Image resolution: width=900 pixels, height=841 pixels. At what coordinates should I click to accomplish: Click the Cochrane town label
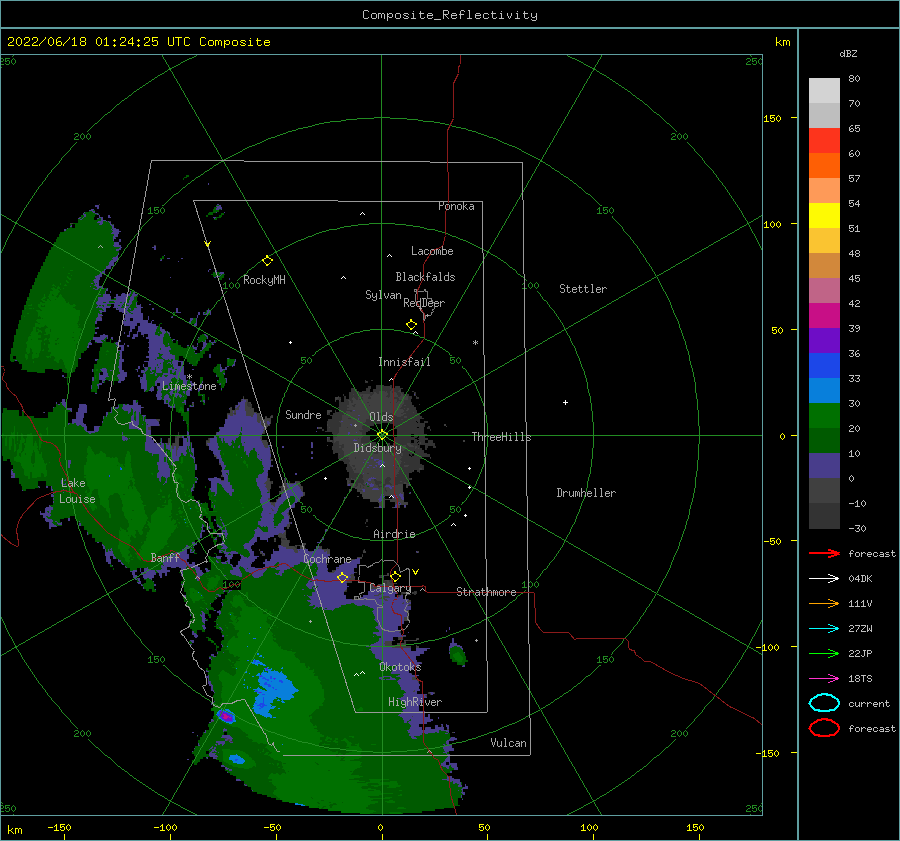[x=327, y=559]
